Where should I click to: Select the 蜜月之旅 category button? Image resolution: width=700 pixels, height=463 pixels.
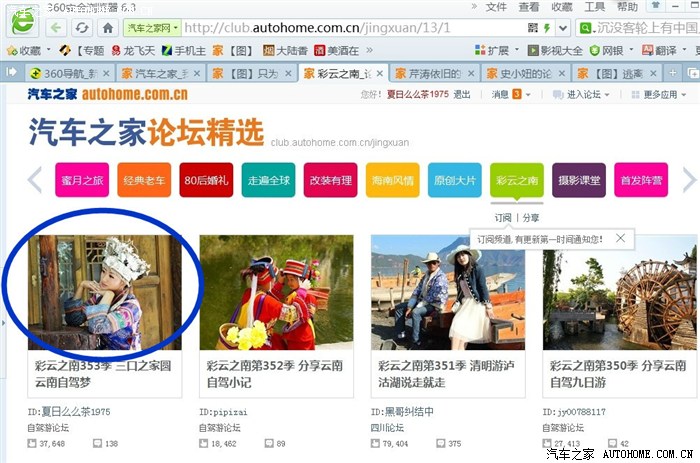coord(79,180)
